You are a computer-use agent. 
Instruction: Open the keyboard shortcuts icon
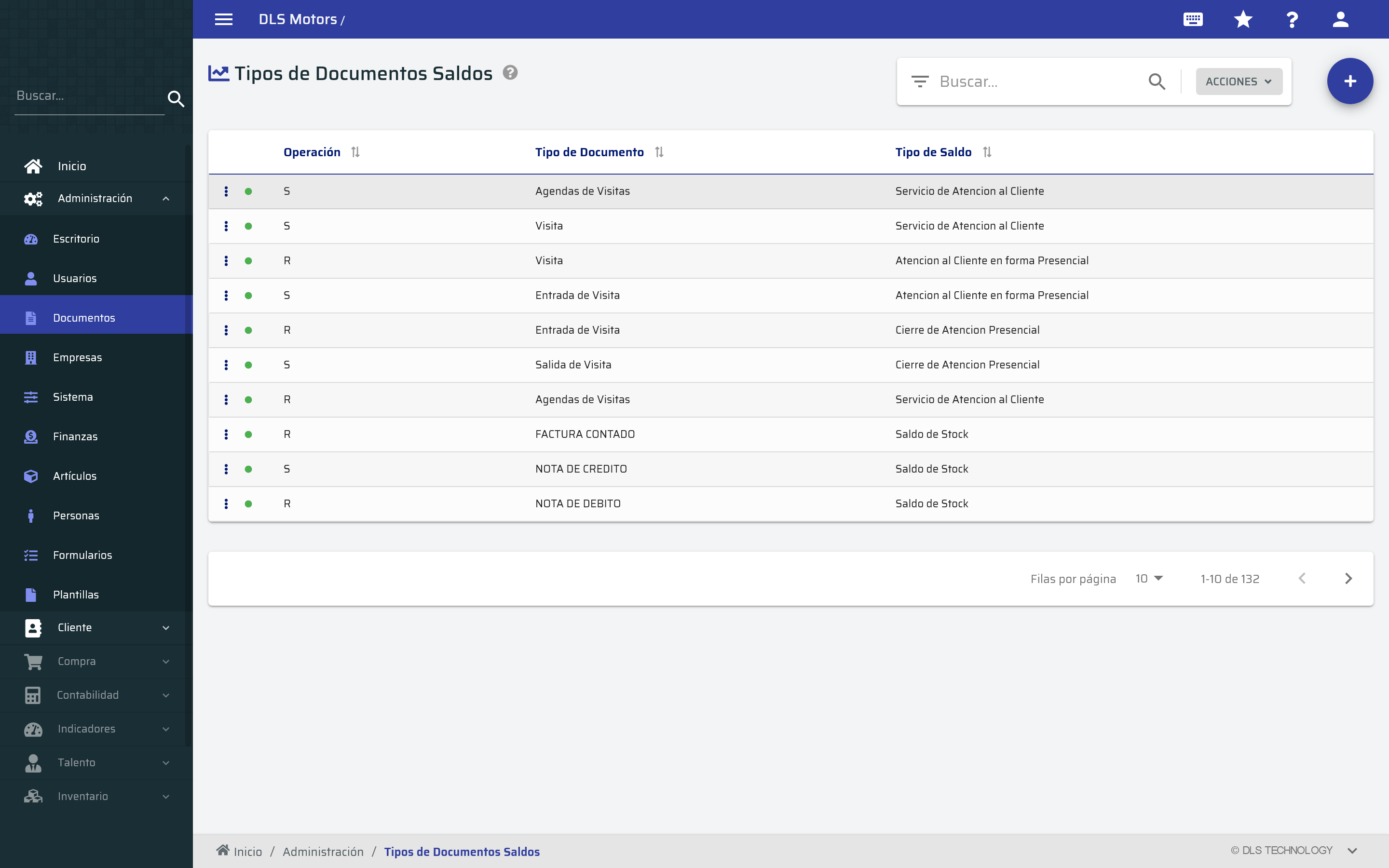pyautogui.click(x=1193, y=19)
